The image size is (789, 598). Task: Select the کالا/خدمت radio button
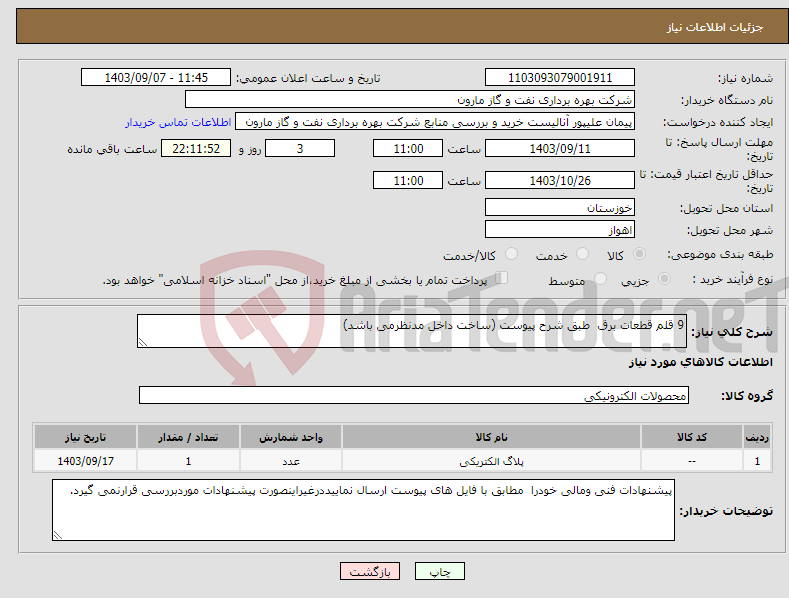click(511, 254)
